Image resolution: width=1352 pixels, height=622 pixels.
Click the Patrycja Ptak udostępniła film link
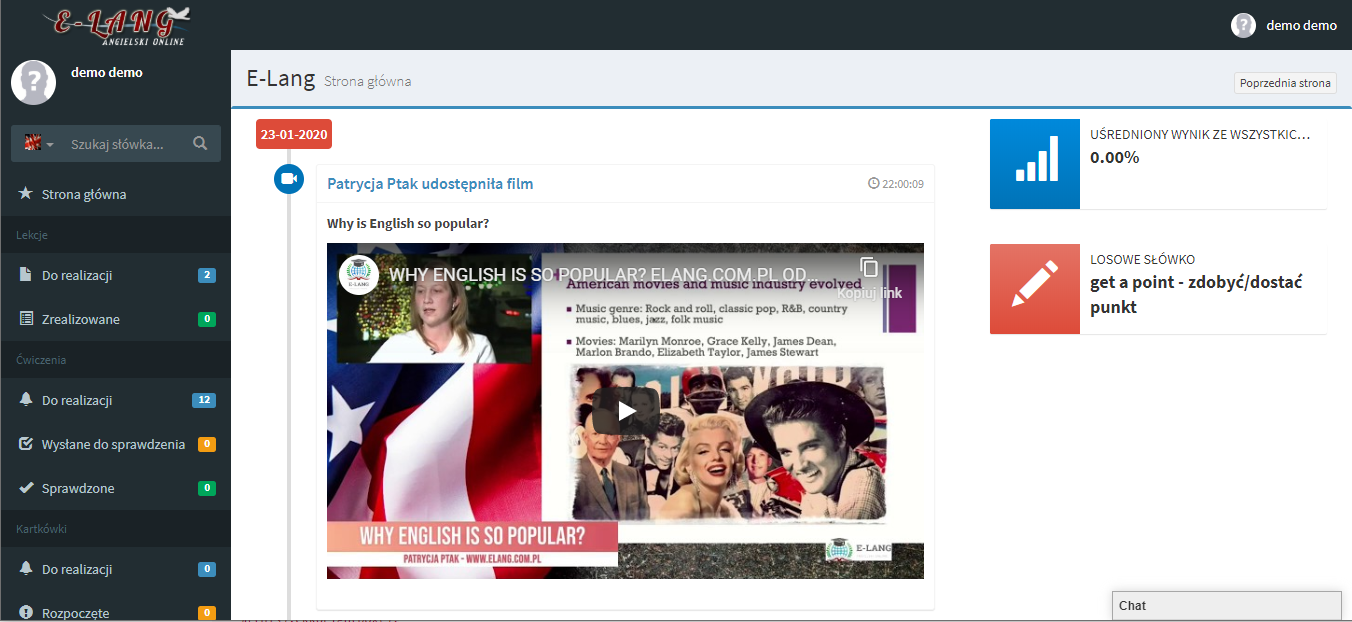coord(430,184)
